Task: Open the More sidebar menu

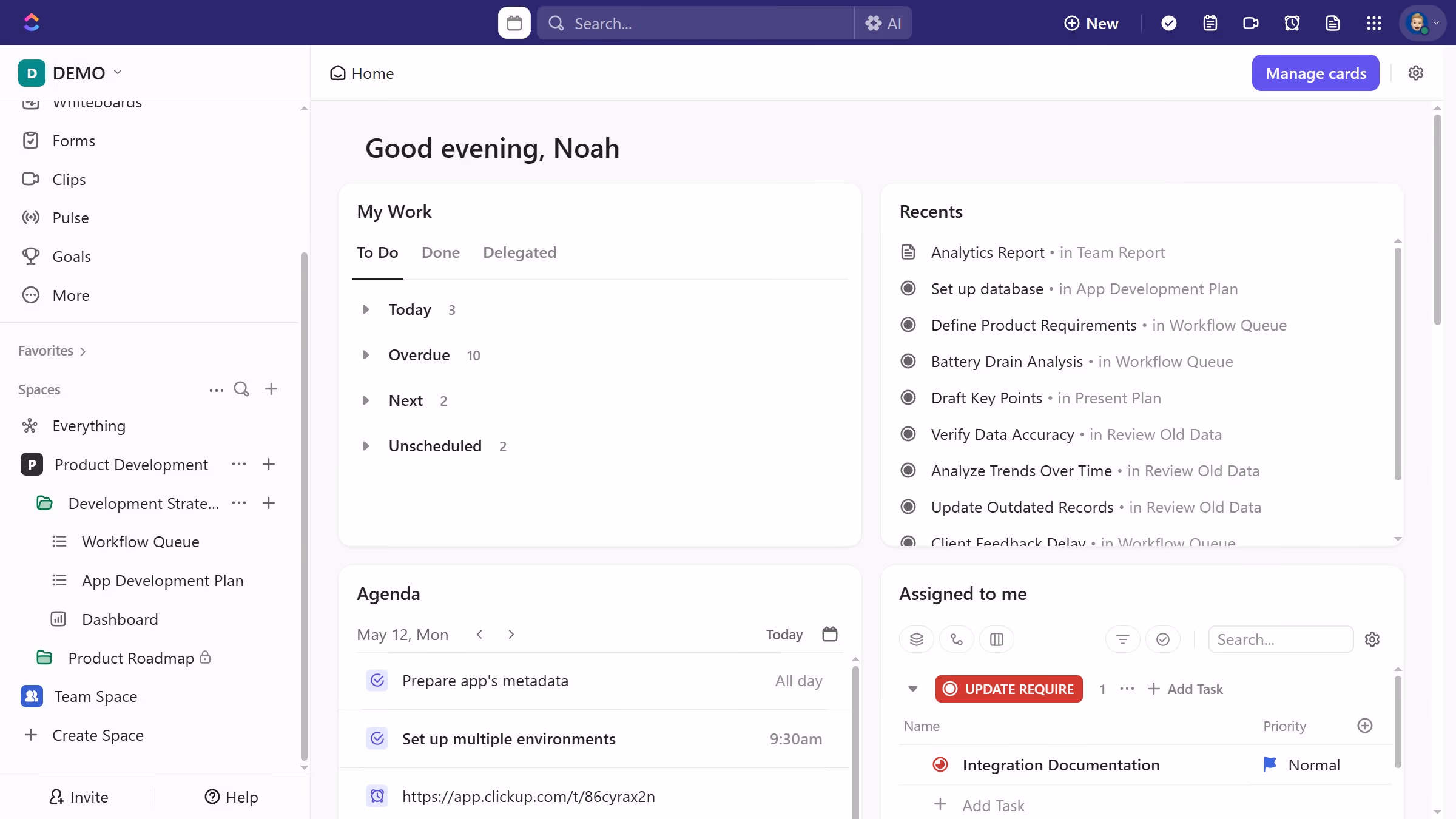Action: click(x=70, y=295)
